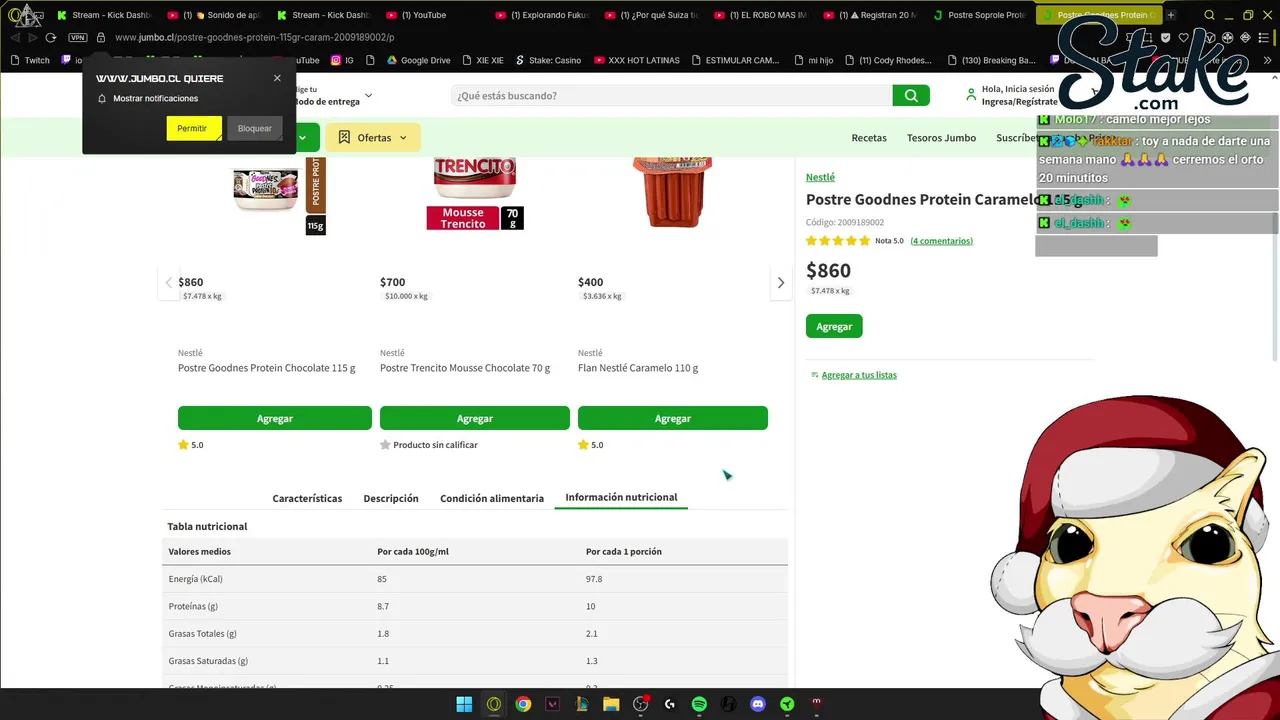Open League of Legends taskbar icon

tap(582, 704)
